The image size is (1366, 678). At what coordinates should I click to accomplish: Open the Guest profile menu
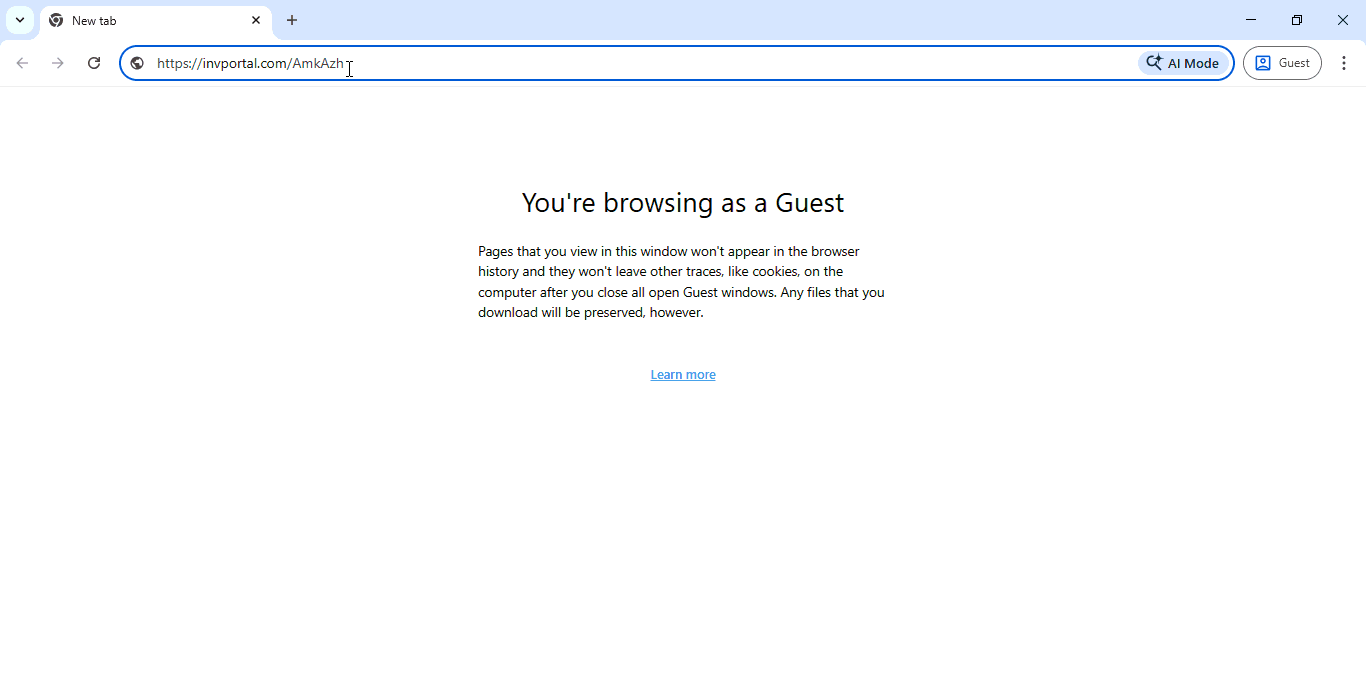point(1281,63)
